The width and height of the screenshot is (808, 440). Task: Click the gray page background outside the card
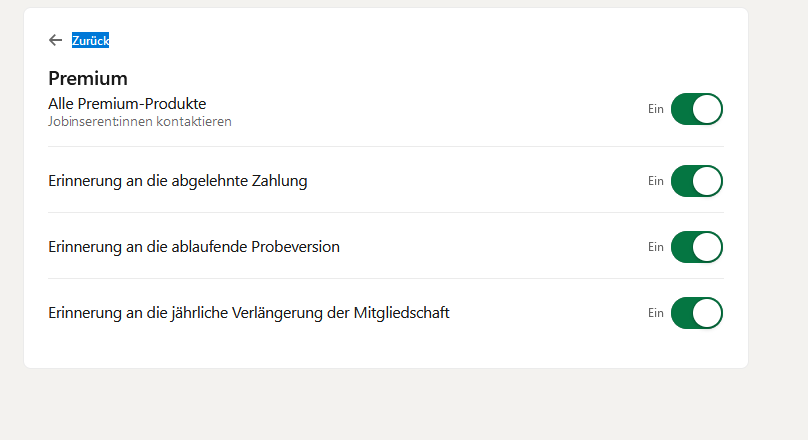tap(400, 405)
